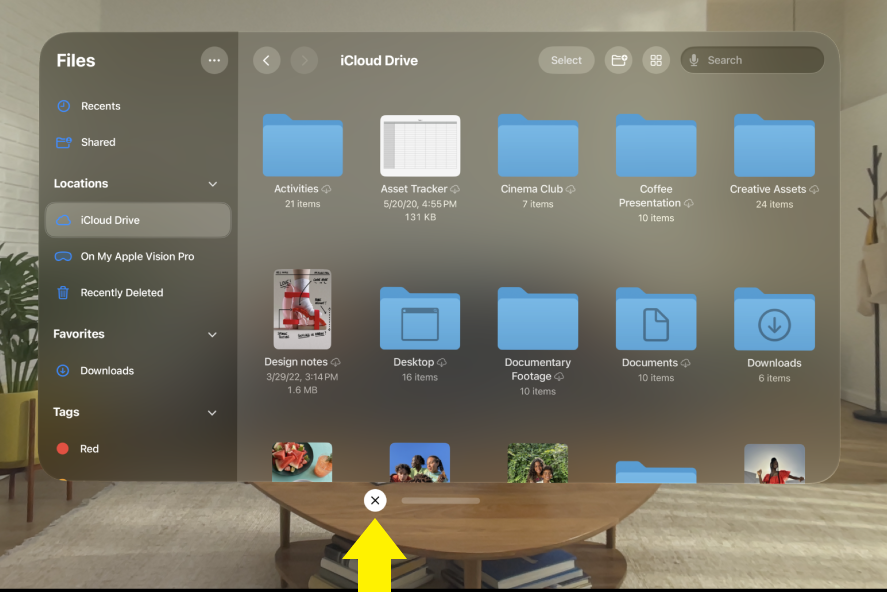Click the iCloud Drive cloud icon

[x=63, y=220]
